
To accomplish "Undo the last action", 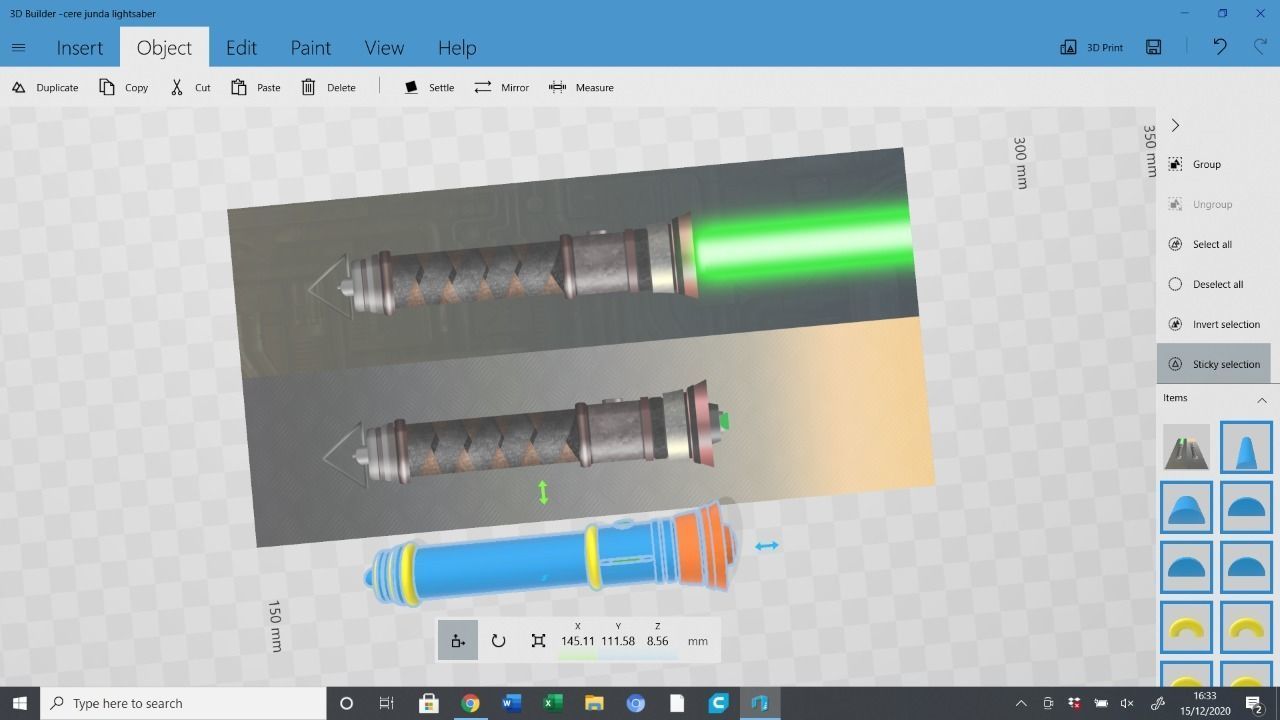I will click(x=1220, y=47).
